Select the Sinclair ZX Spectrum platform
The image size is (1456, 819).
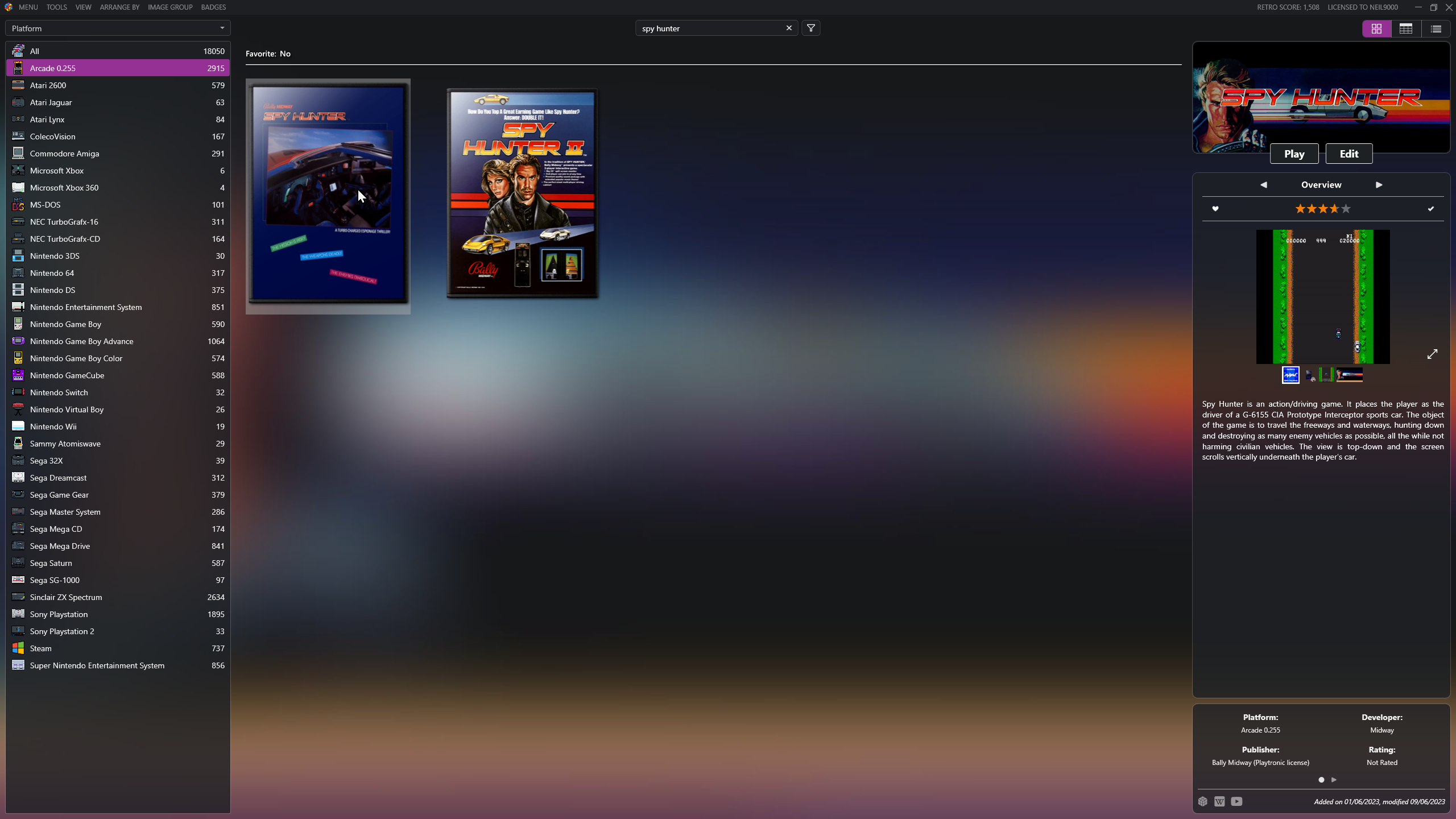pyautogui.click(x=118, y=597)
